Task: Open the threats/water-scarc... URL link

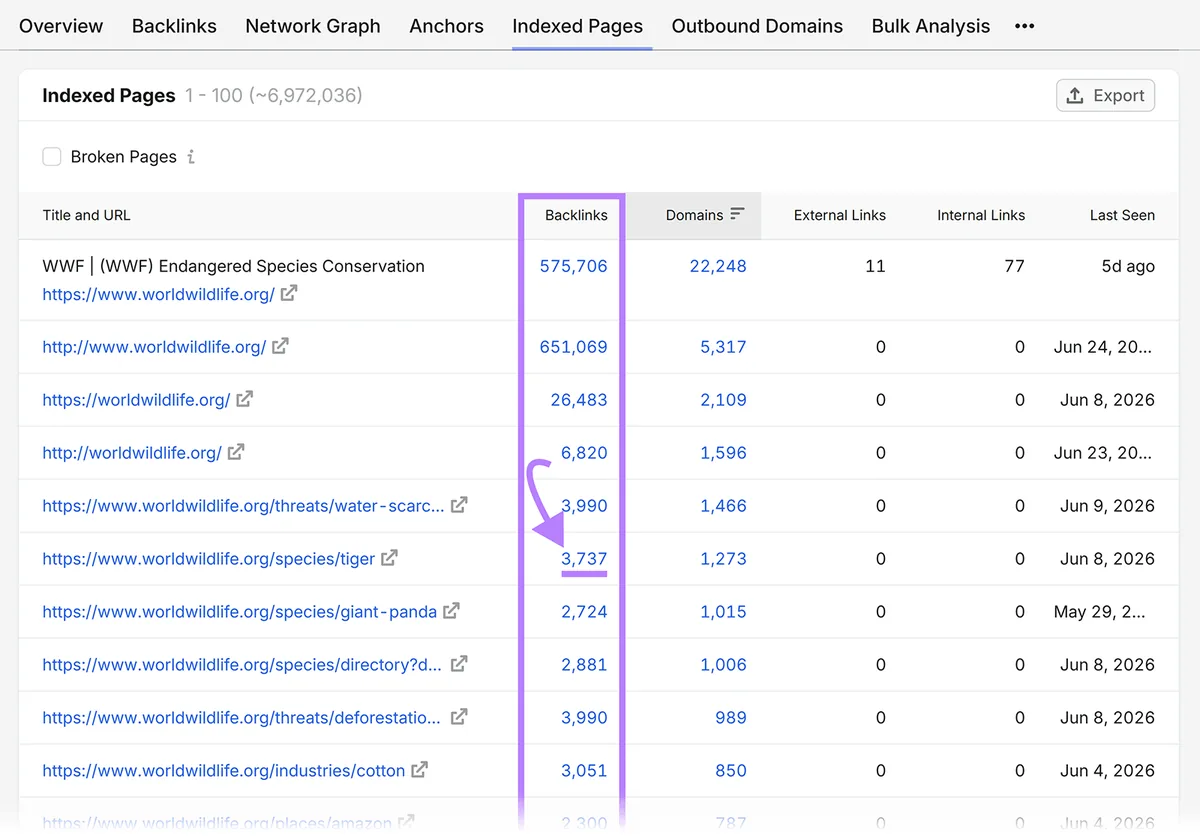Action: pos(243,506)
